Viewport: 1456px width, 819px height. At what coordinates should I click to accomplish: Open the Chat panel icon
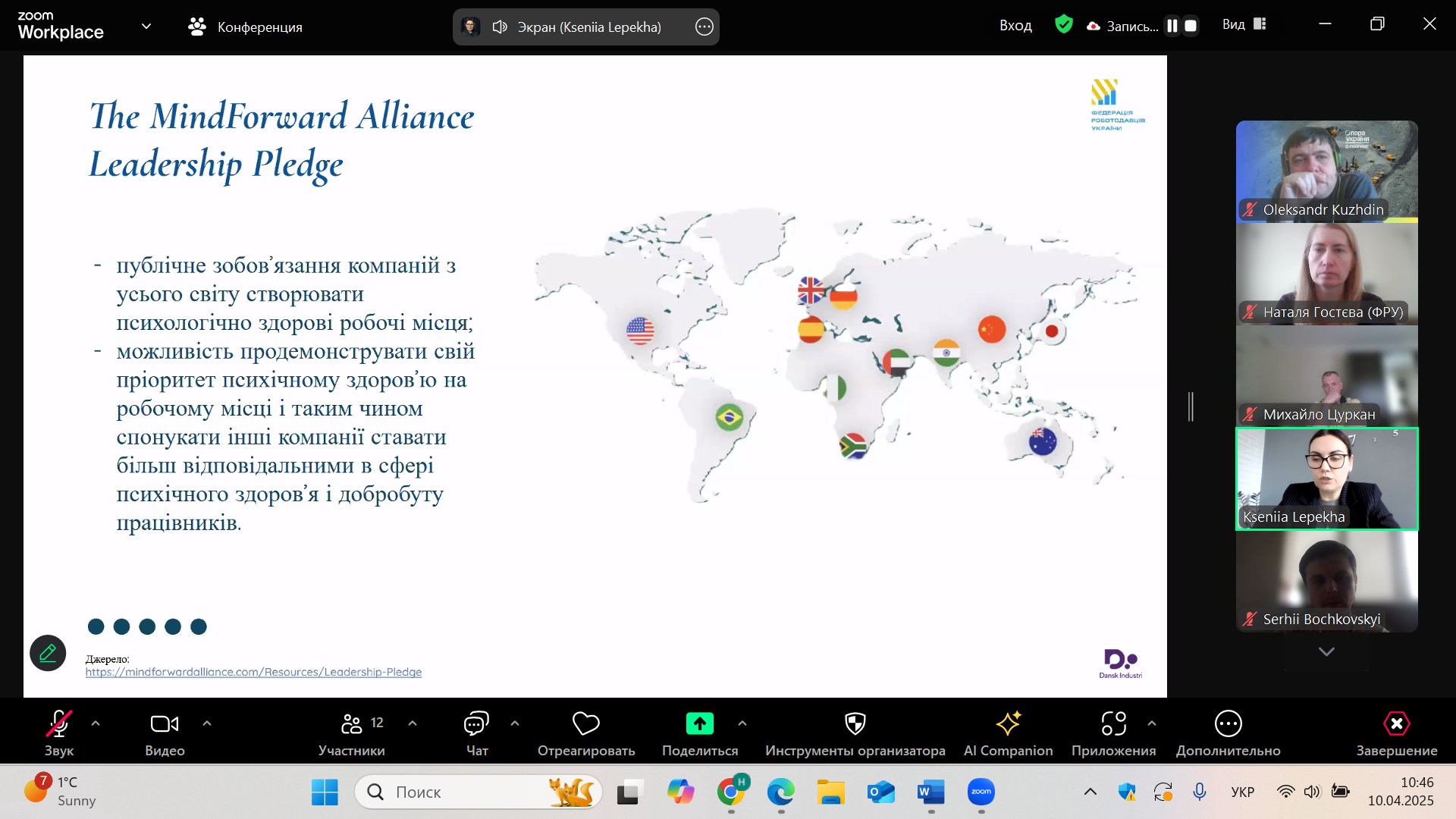[x=476, y=724]
